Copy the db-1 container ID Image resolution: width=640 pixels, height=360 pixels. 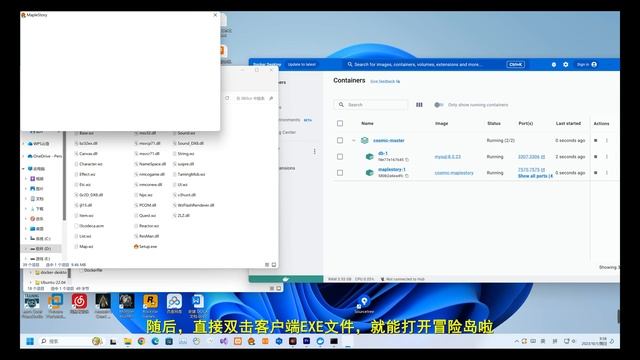(x=407, y=160)
